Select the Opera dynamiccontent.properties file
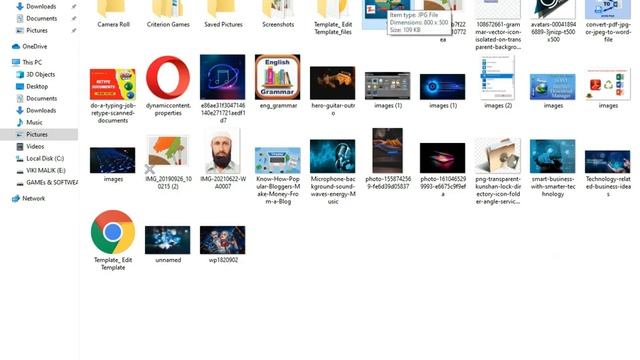The image size is (640, 360). [x=168, y=86]
